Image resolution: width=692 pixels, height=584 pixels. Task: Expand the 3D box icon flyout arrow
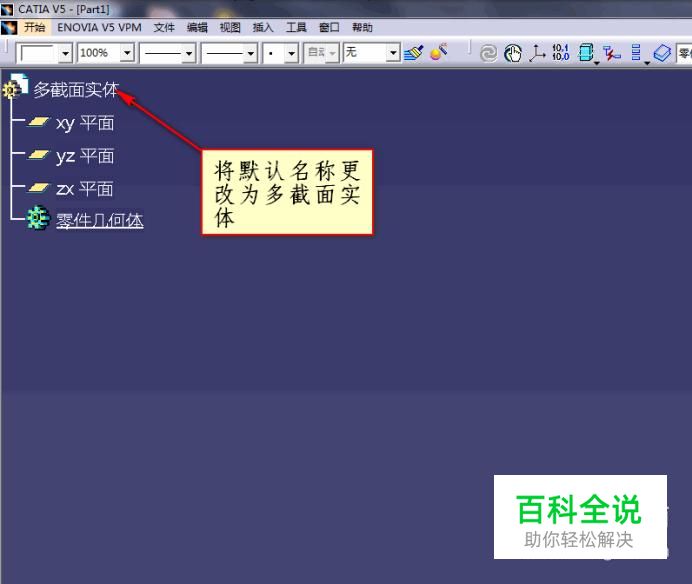[597, 64]
